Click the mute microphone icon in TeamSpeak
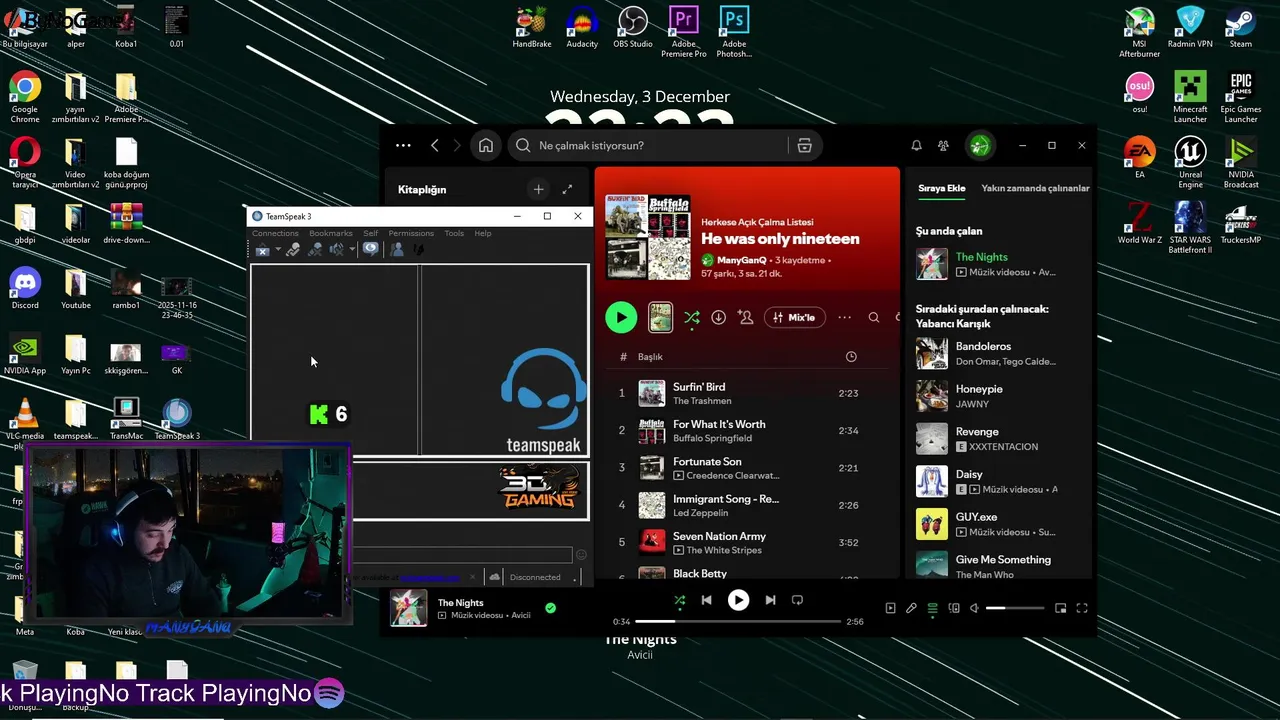 pyautogui.click(x=315, y=250)
